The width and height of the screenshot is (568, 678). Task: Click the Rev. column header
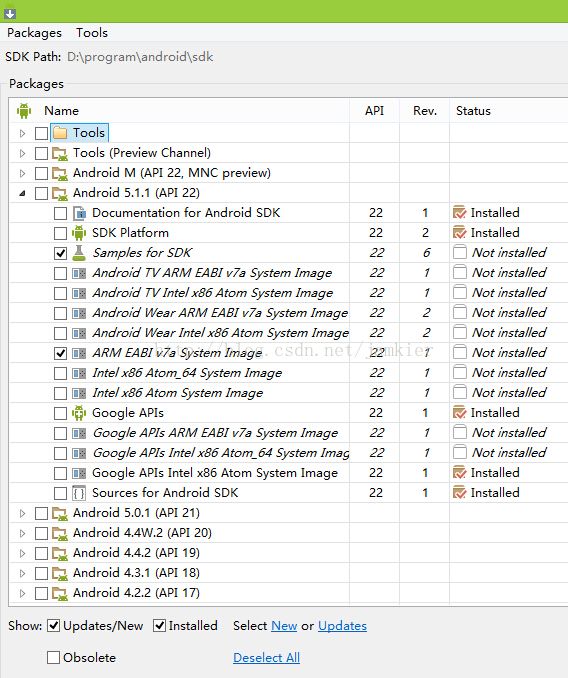click(425, 111)
